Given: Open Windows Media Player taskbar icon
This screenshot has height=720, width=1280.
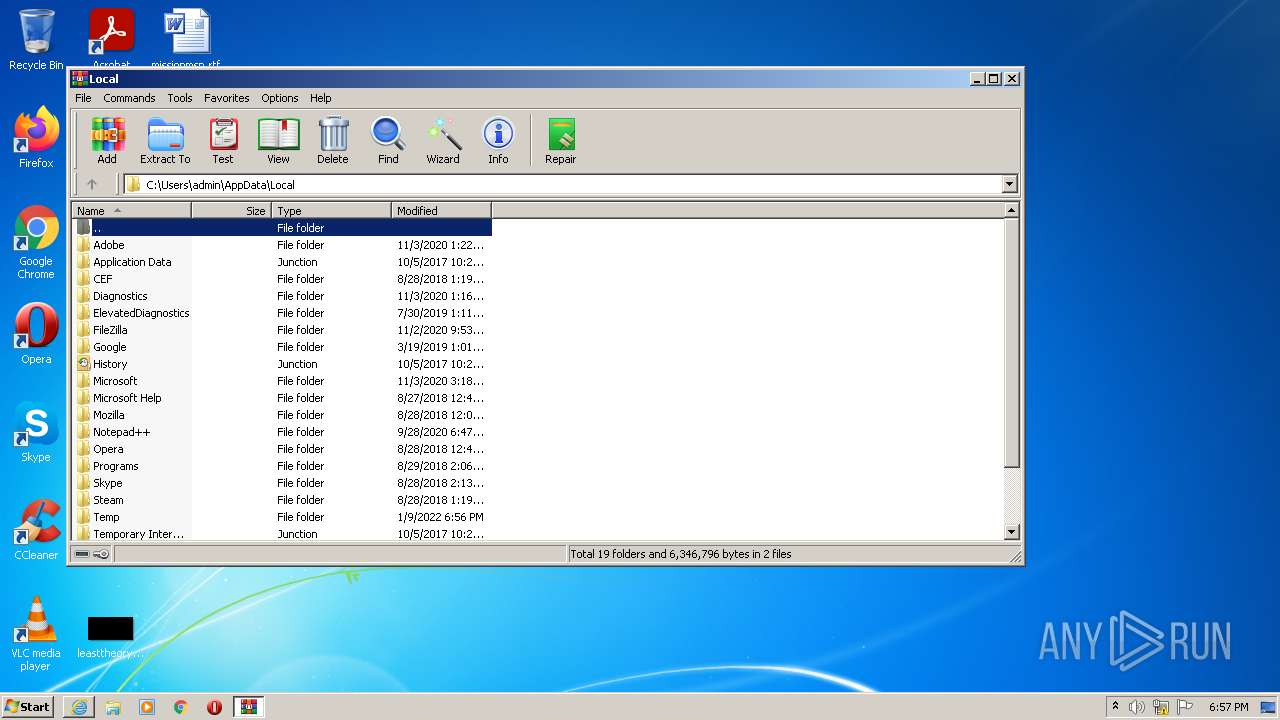Looking at the screenshot, I should tap(147, 707).
